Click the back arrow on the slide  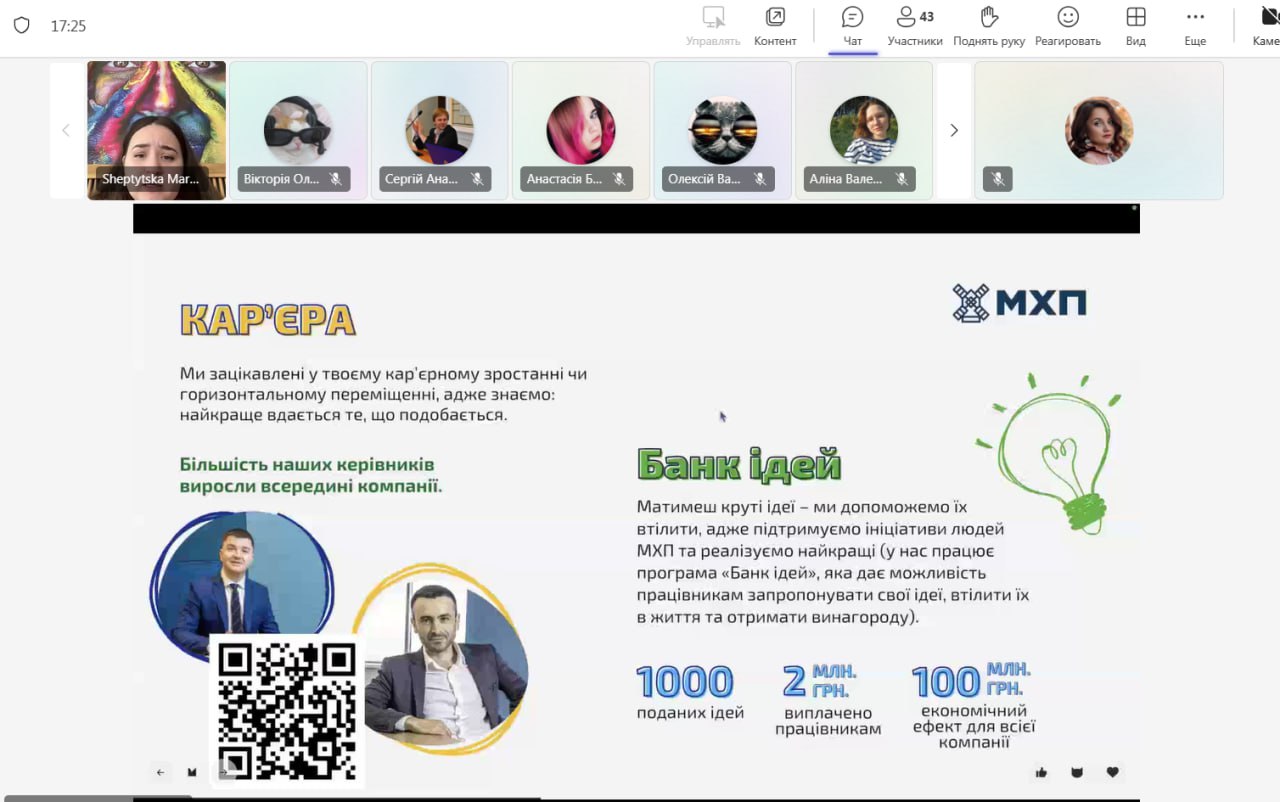click(160, 772)
